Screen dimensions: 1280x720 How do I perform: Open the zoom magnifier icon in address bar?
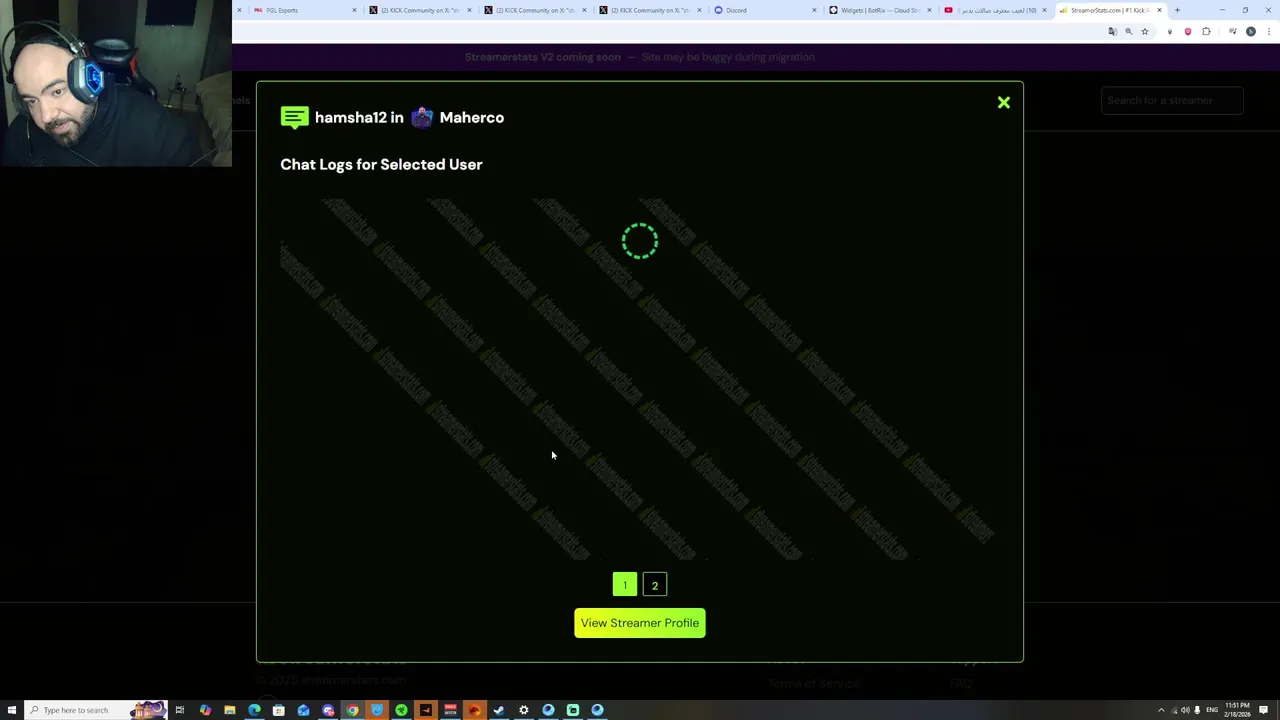tap(1129, 31)
